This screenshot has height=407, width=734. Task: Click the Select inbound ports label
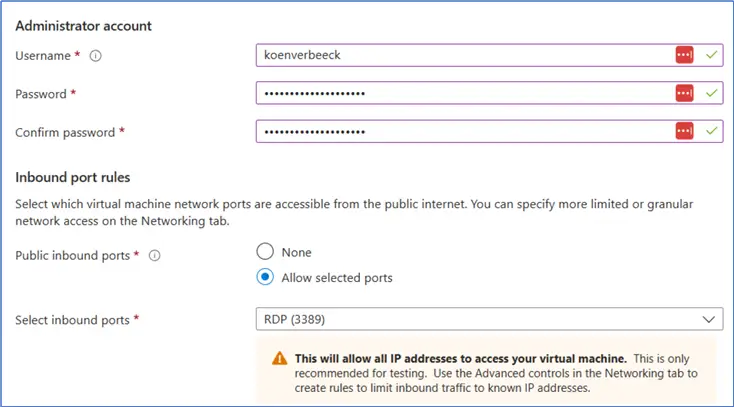click(x=72, y=320)
